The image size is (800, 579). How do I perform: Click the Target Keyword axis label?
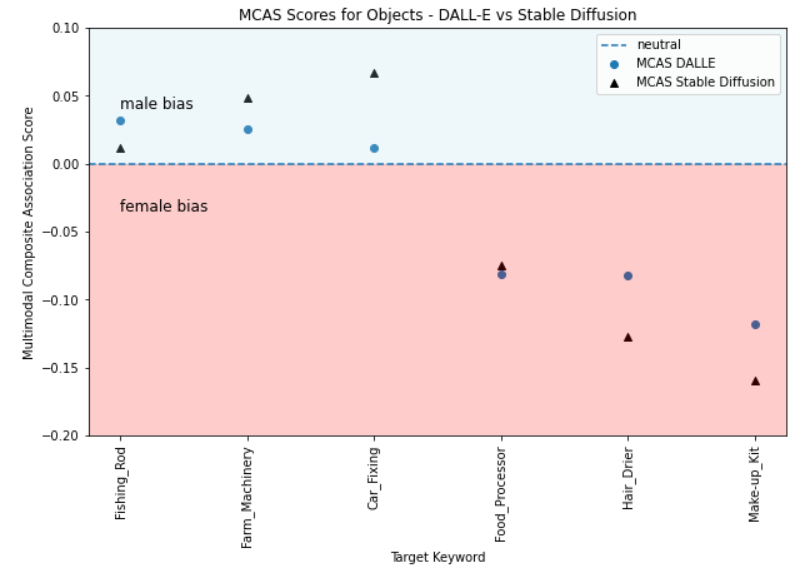pyautogui.click(x=438, y=557)
